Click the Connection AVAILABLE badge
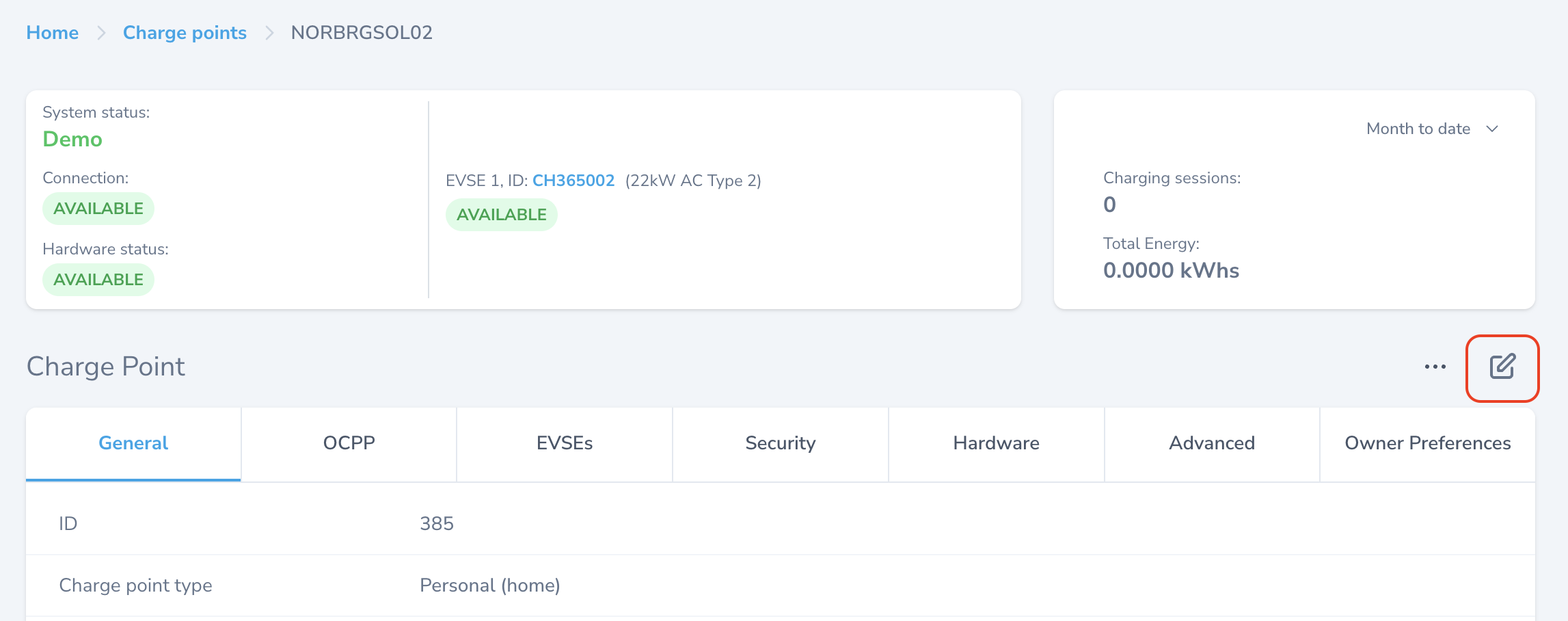 click(98, 209)
